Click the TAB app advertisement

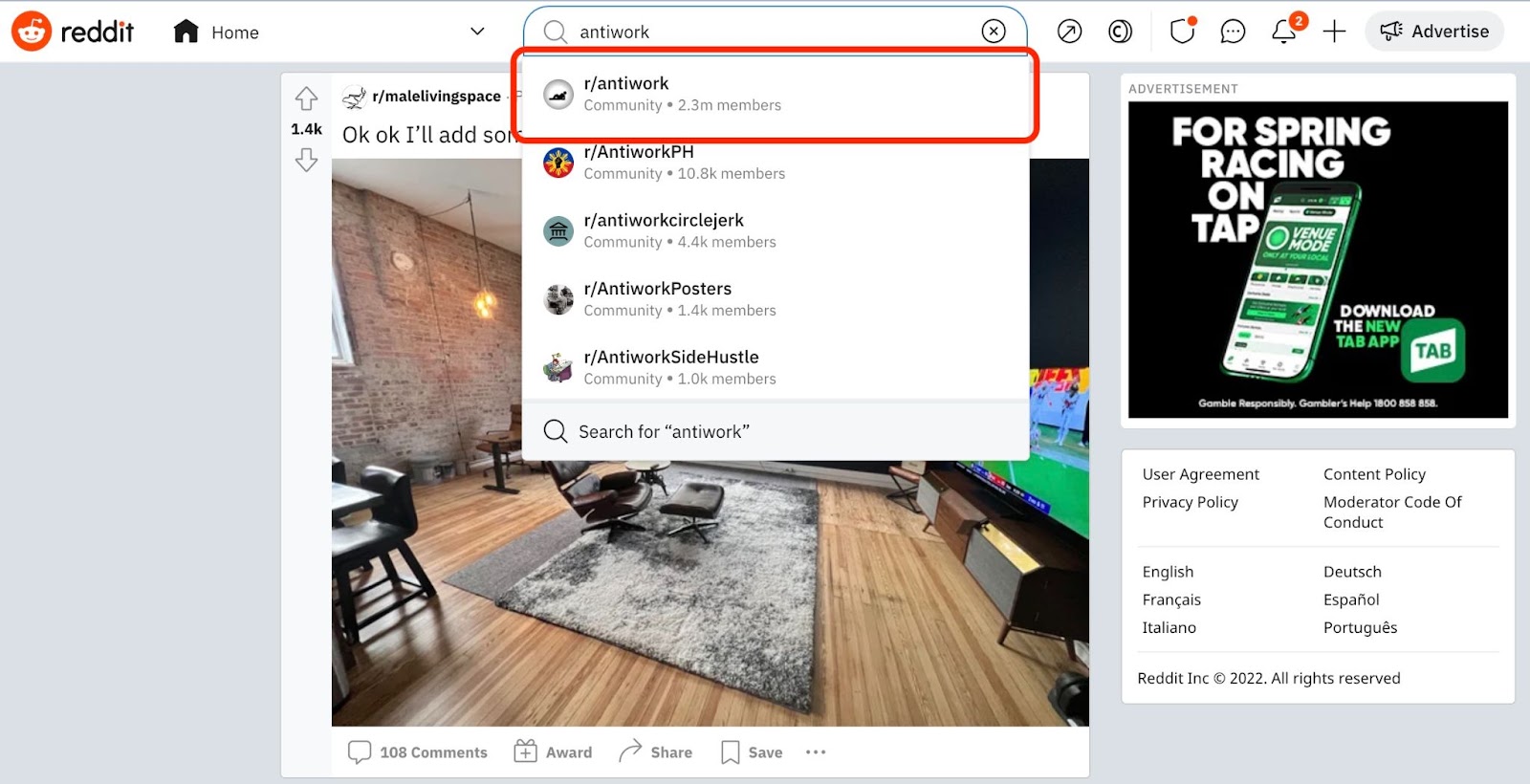(1318, 260)
